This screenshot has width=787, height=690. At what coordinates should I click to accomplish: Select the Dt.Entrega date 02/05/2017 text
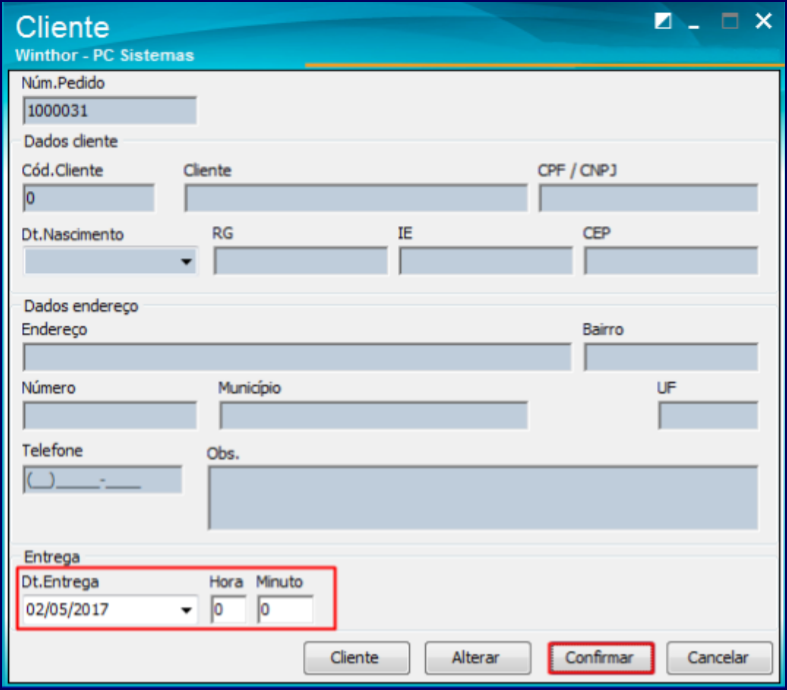point(67,610)
